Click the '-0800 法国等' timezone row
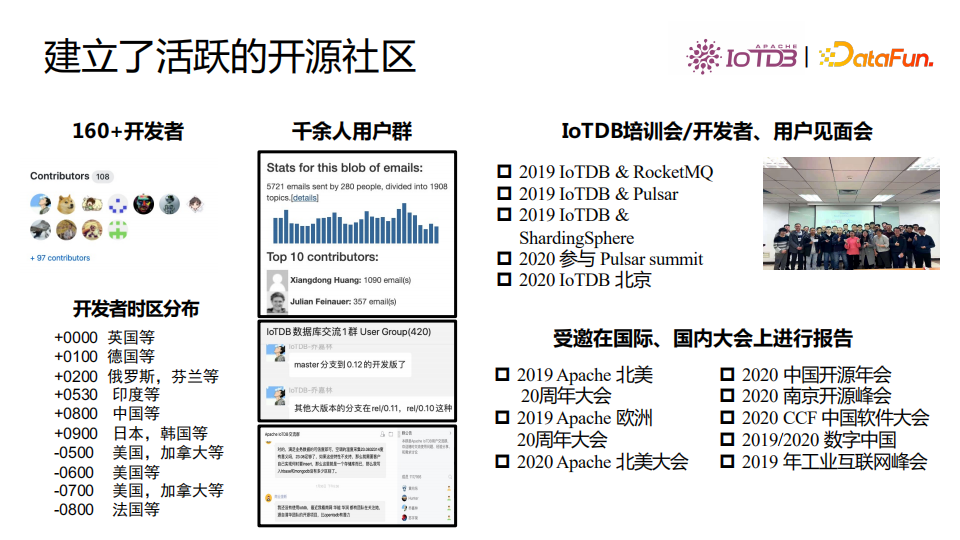The image size is (960, 540). (x=107, y=509)
